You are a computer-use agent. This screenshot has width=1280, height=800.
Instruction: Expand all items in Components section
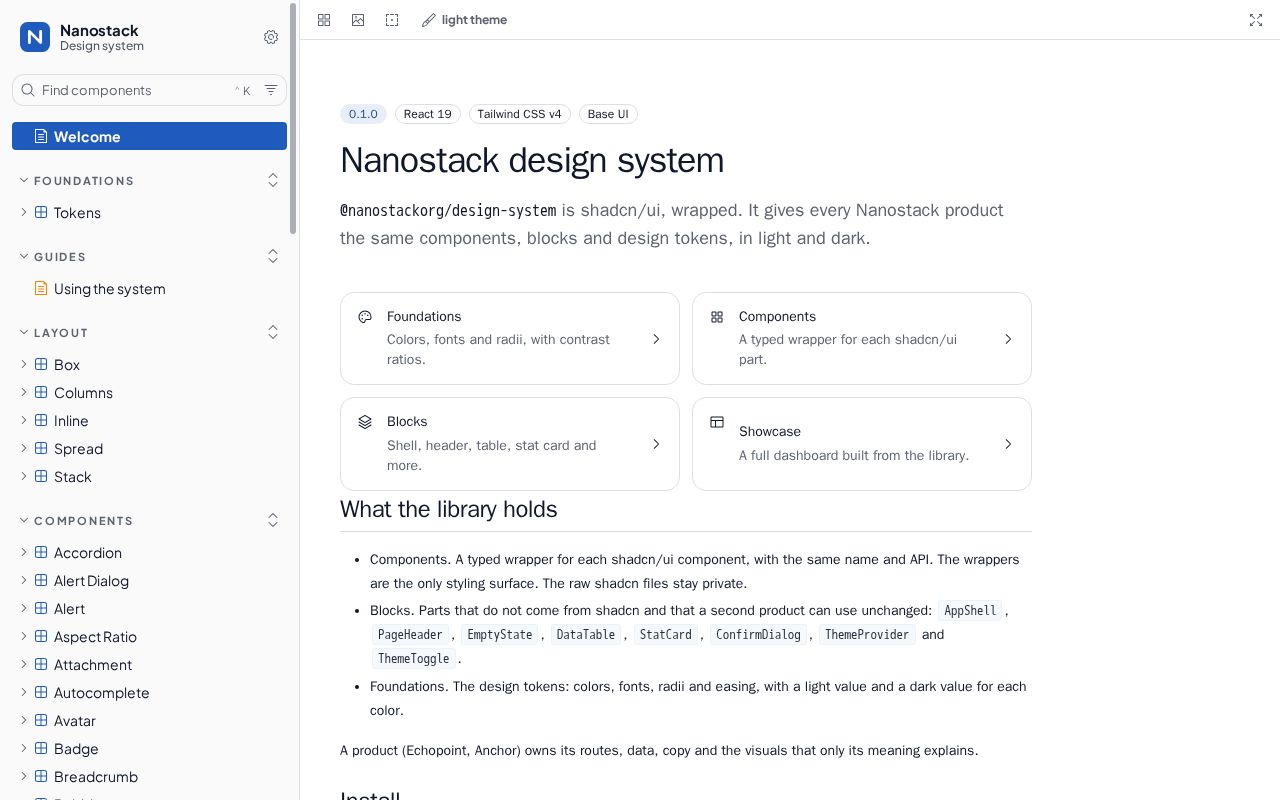tap(273, 521)
